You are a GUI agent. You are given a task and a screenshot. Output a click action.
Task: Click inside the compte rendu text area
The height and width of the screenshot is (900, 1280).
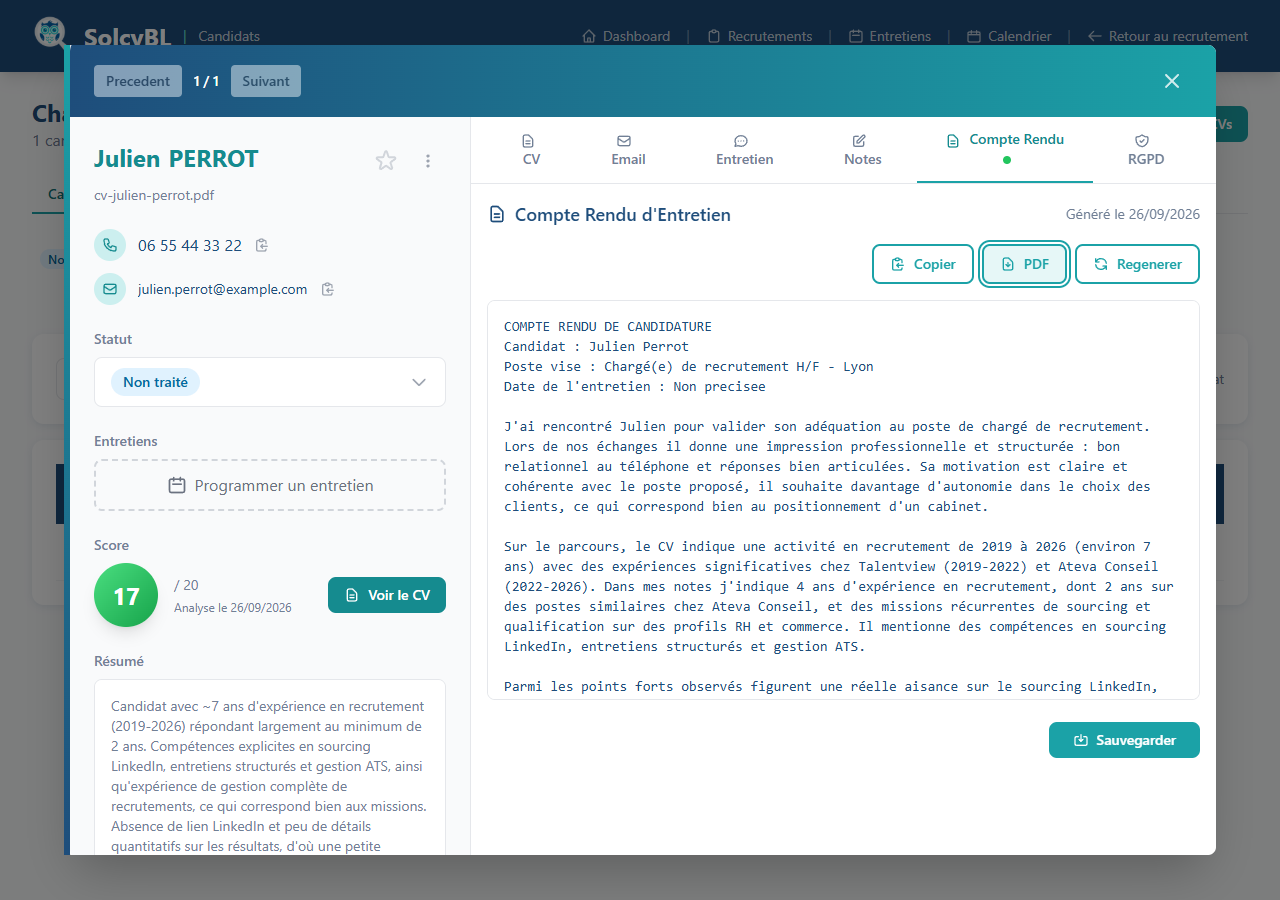[x=843, y=500]
